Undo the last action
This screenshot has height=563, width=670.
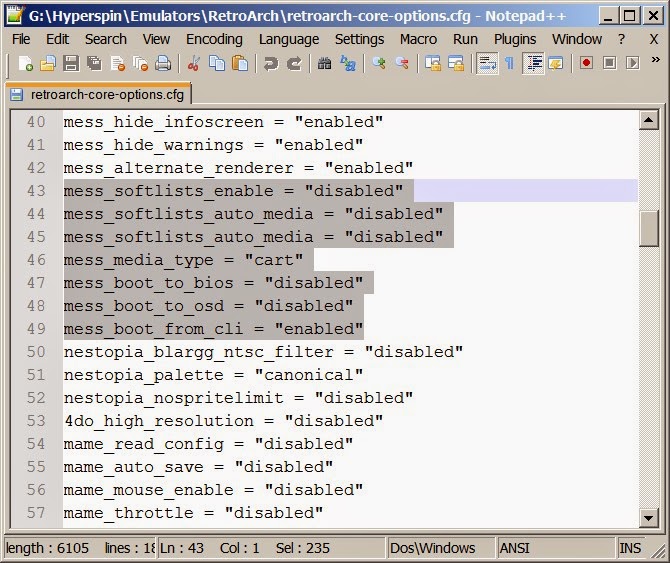(270, 64)
